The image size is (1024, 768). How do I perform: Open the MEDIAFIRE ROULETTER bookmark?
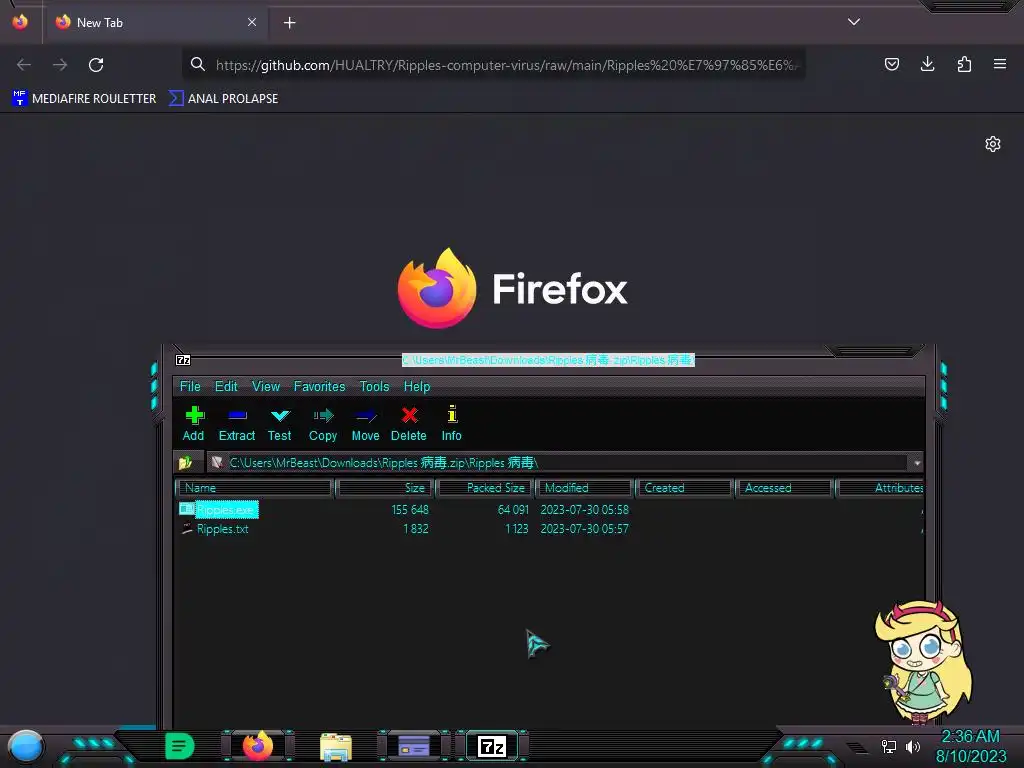tap(84, 99)
